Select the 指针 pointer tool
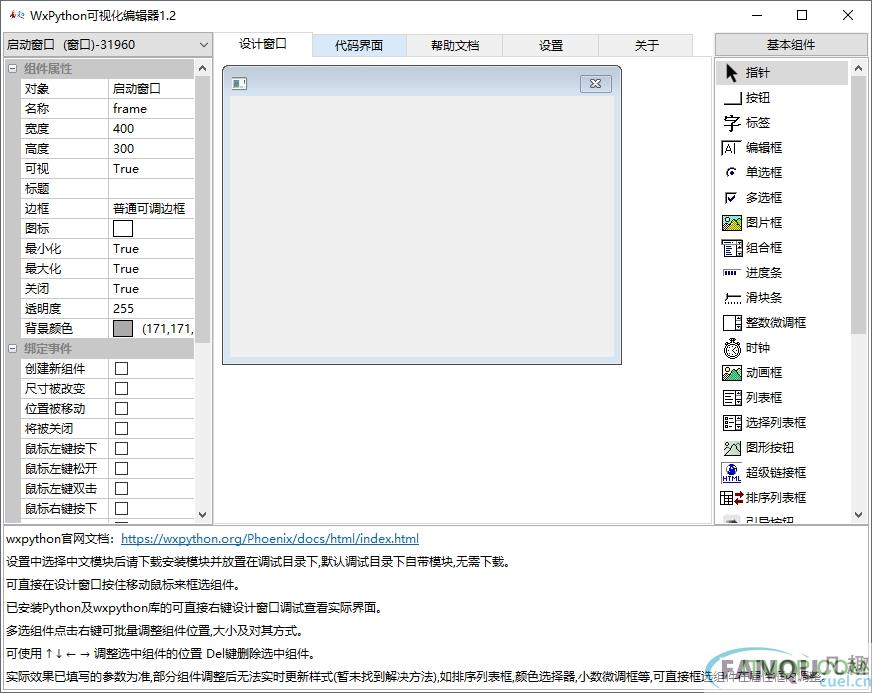 781,73
